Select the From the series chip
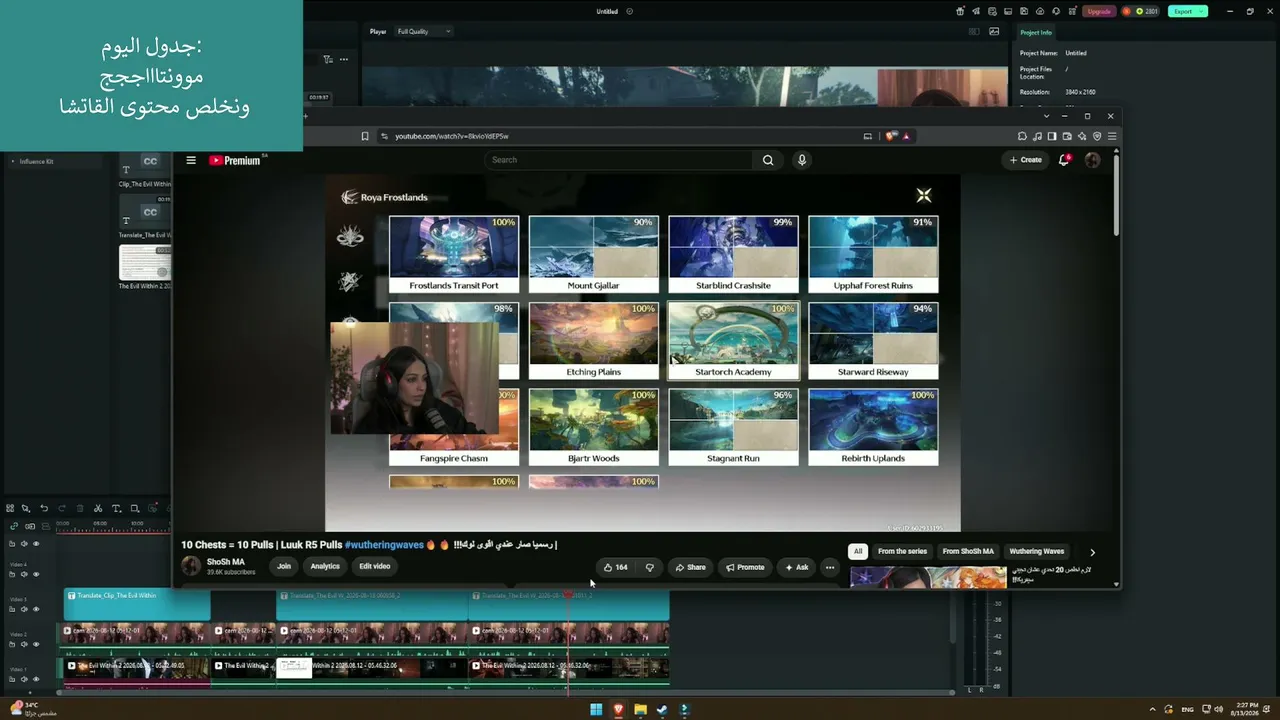Viewport: 1280px width, 720px height. click(902, 551)
